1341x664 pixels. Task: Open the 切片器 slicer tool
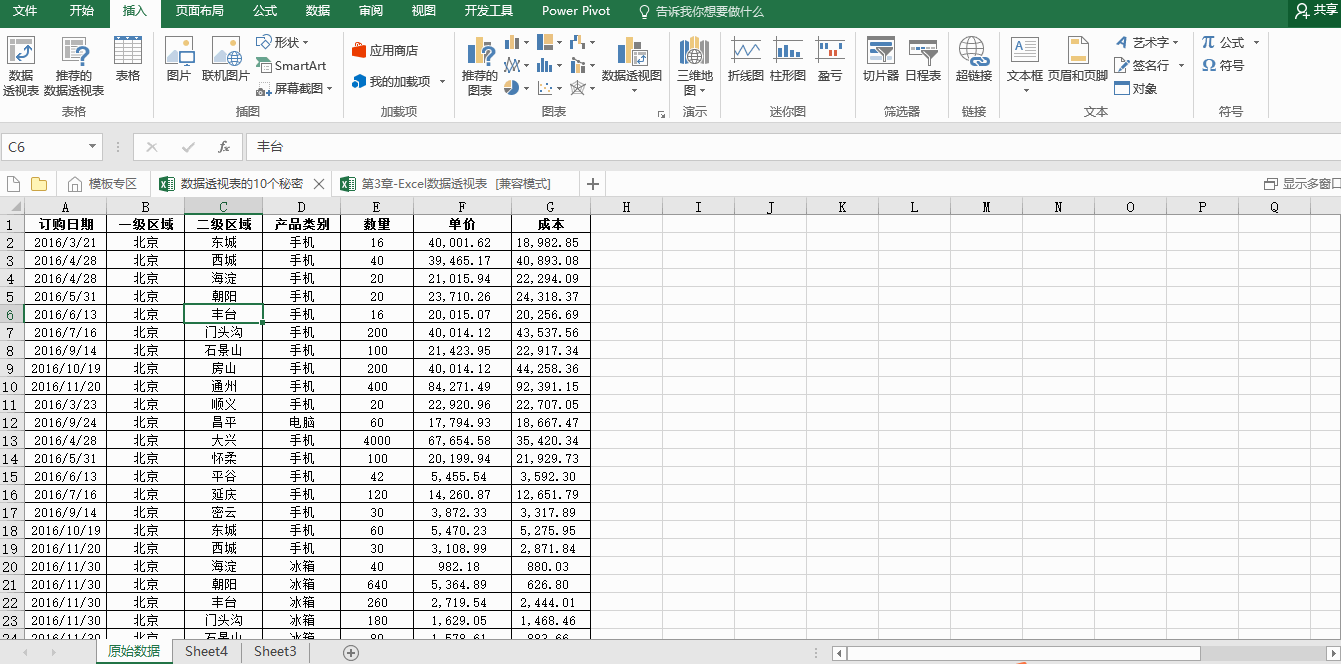(x=880, y=60)
